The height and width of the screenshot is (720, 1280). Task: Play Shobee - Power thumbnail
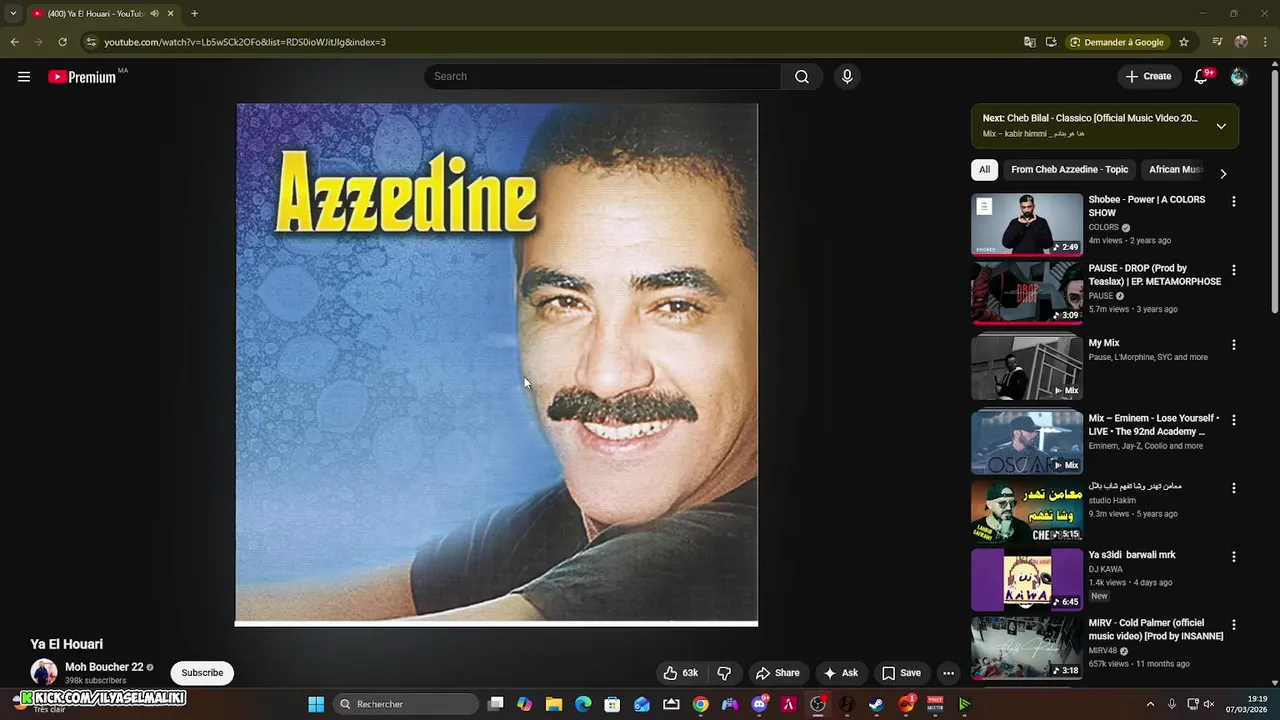1027,225
